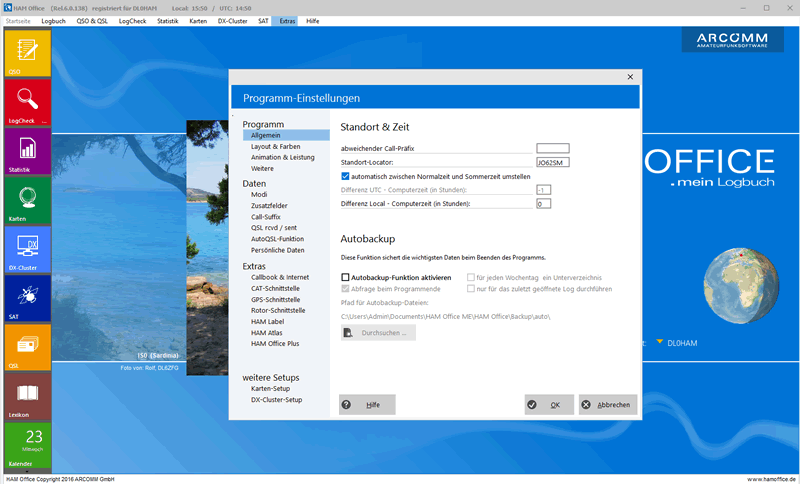Select HAM Label settings

coord(267,321)
